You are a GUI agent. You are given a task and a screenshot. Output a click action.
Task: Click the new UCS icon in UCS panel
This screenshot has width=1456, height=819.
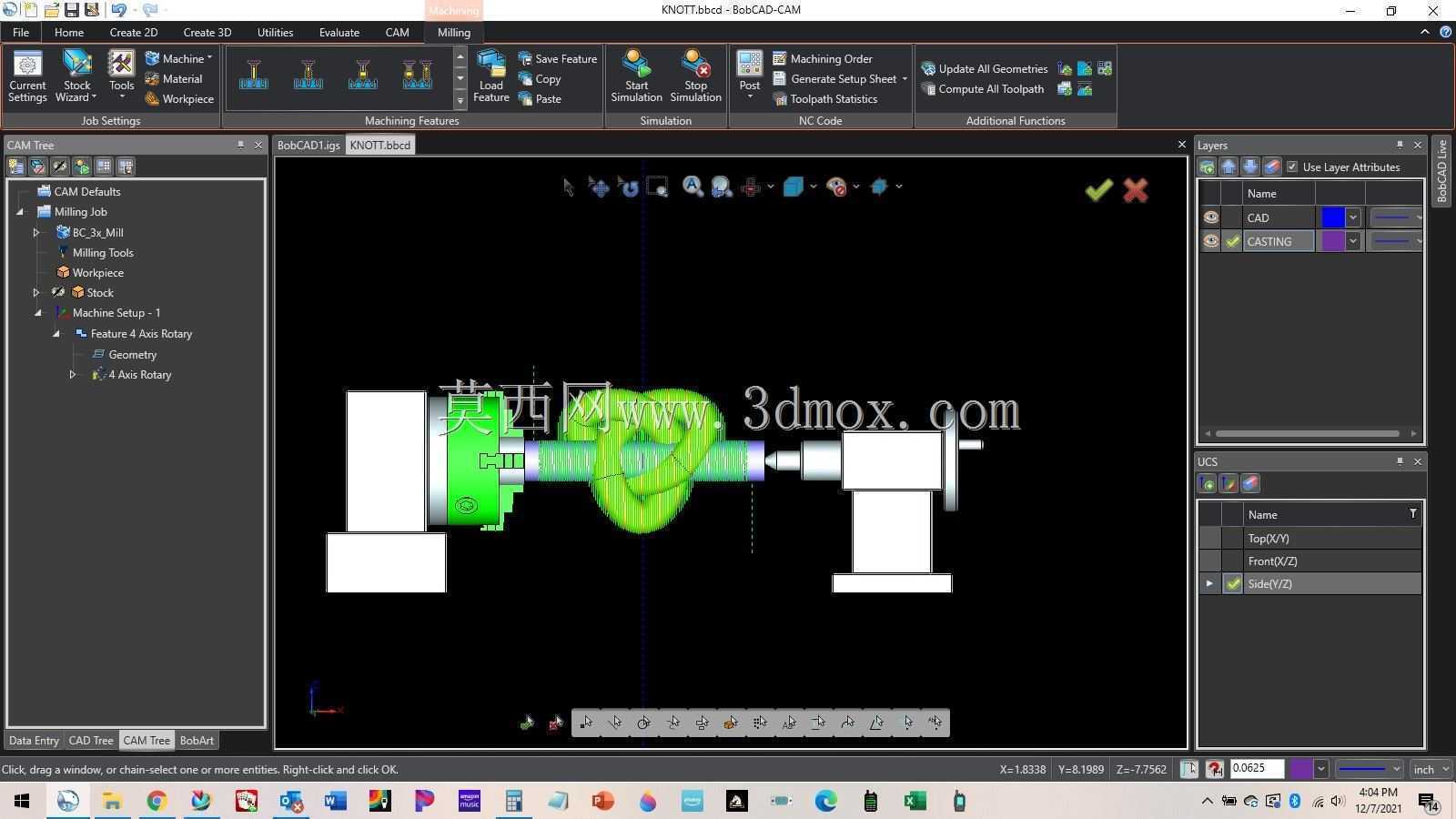(1207, 483)
